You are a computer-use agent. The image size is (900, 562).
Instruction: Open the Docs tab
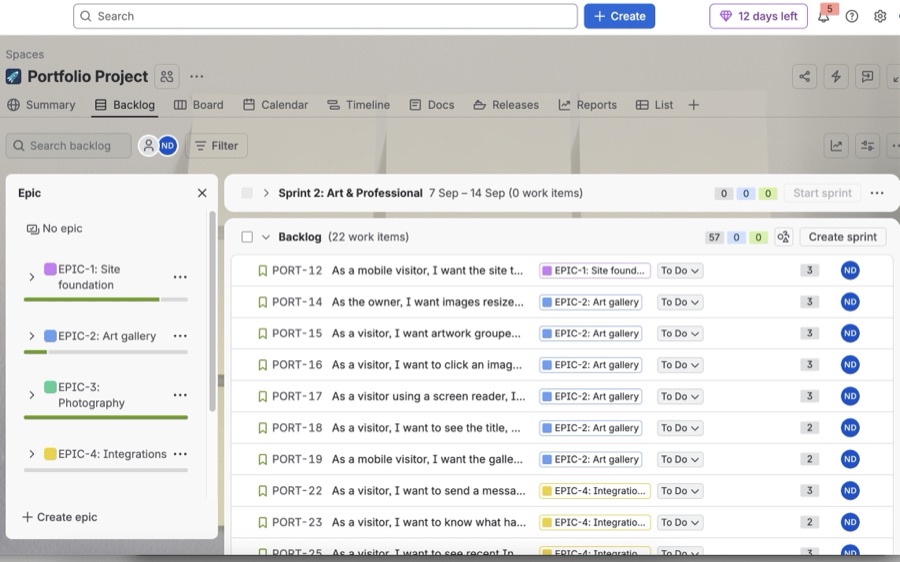click(x=432, y=105)
